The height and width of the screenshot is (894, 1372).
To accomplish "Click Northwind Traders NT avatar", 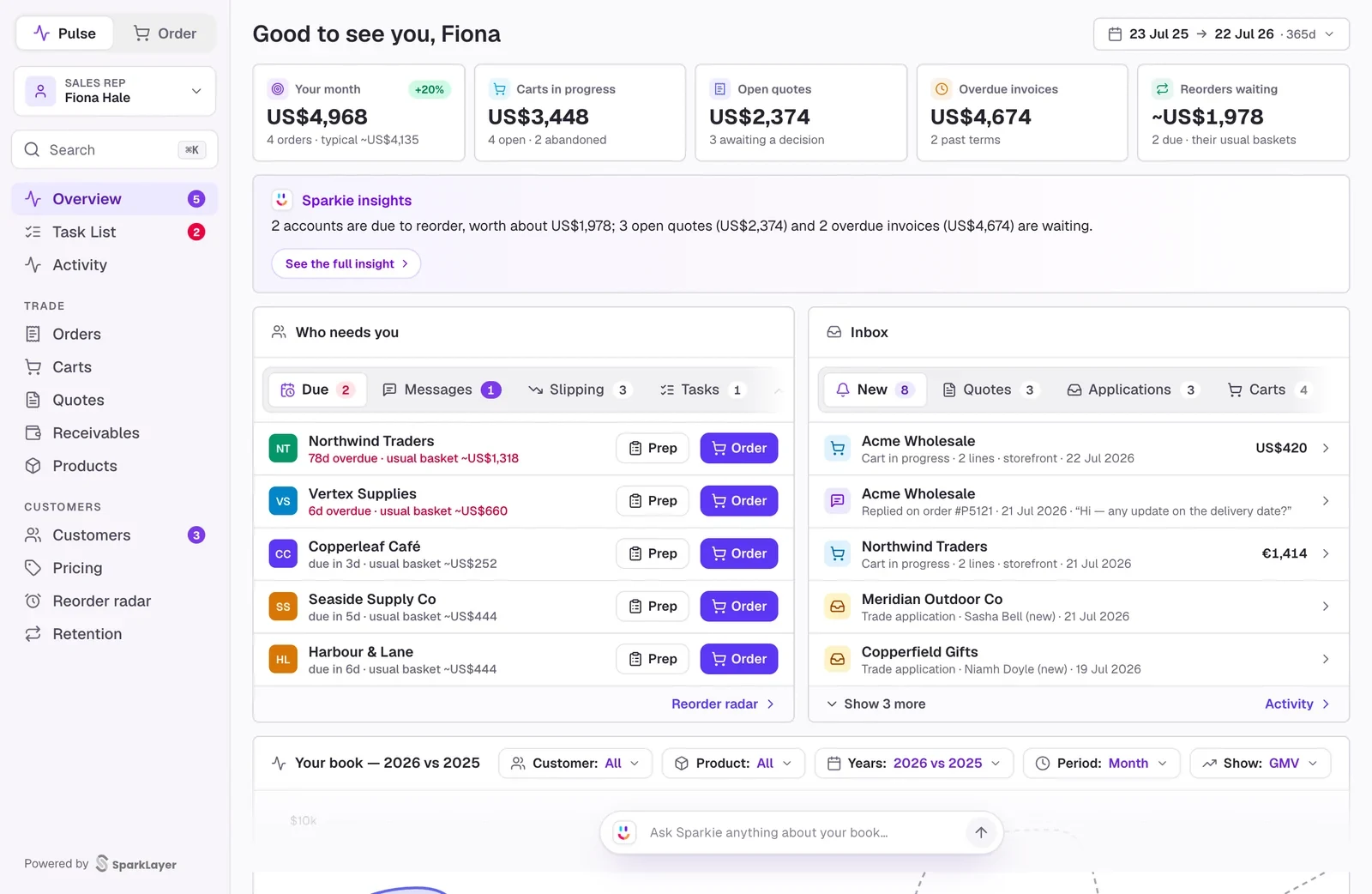I will tap(283, 449).
